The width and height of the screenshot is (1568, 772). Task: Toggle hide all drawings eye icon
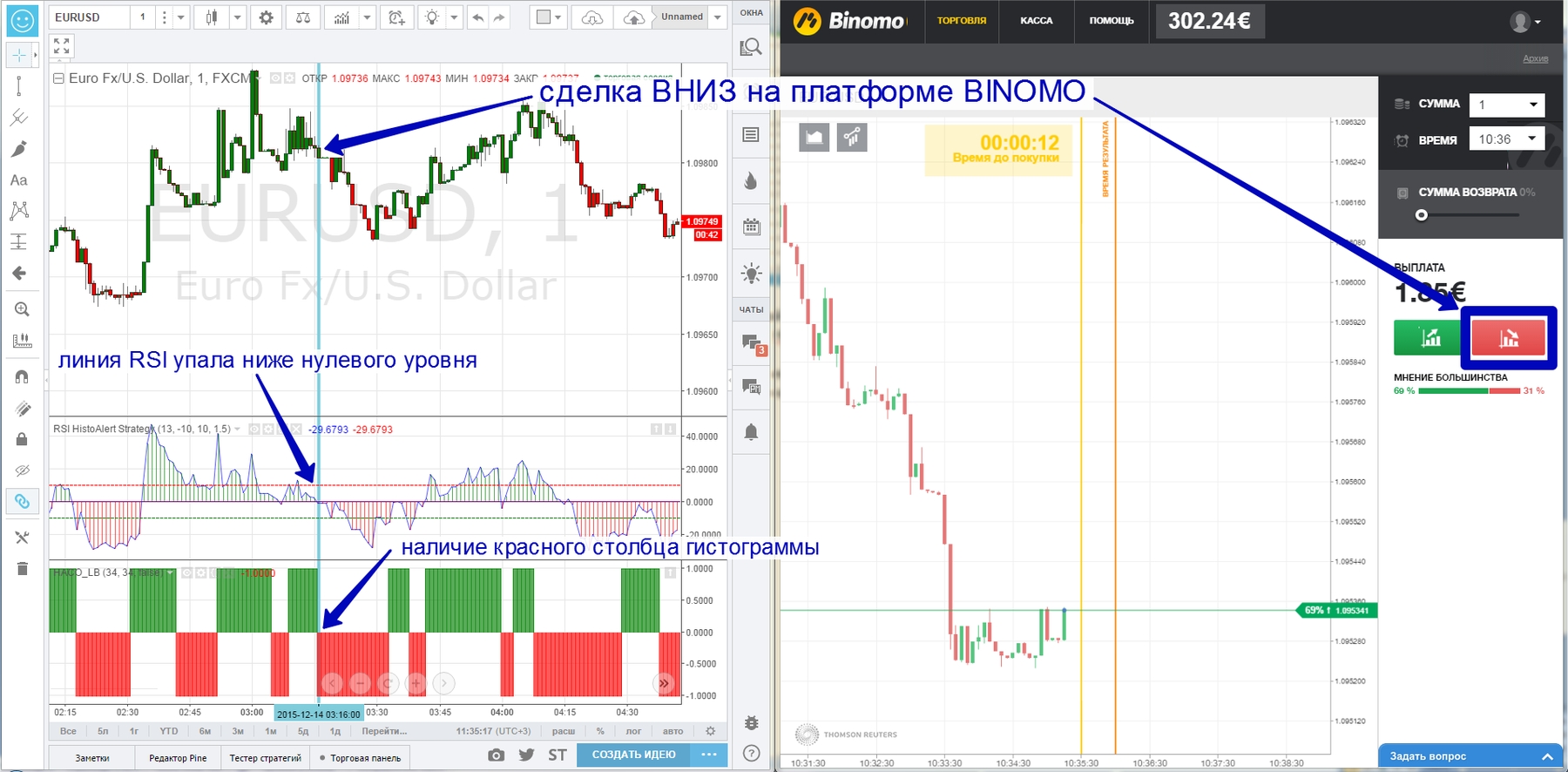tap(22, 471)
